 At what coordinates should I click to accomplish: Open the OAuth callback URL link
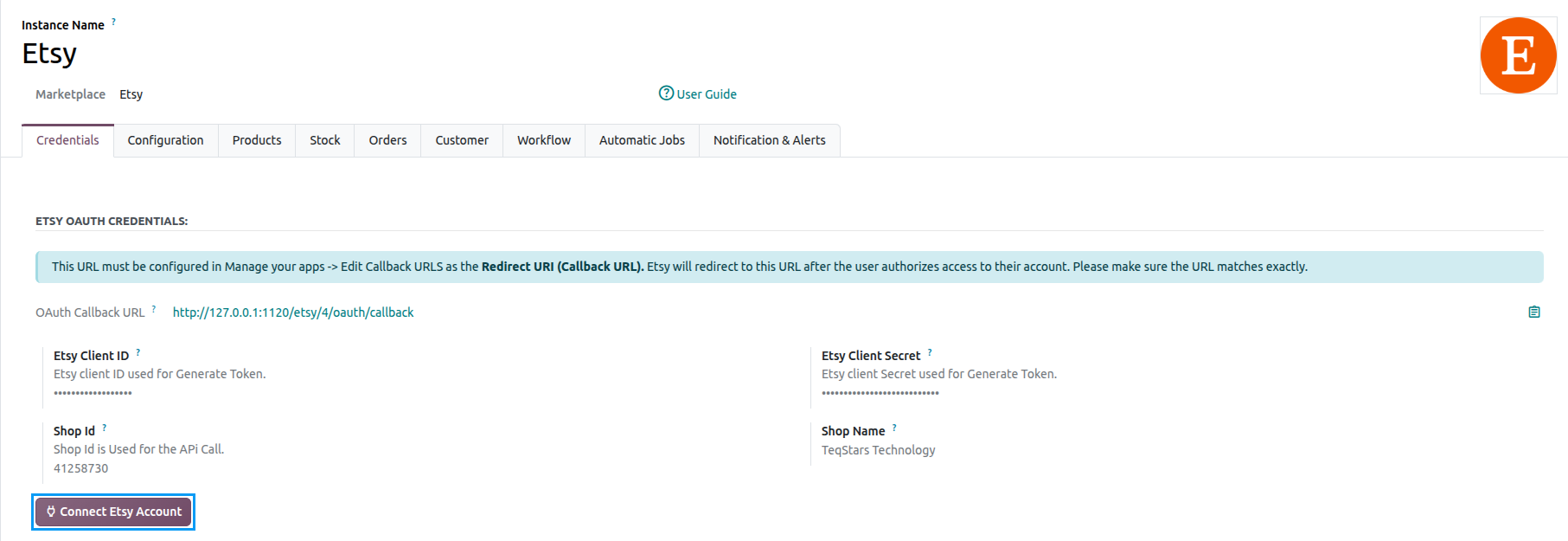[x=293, y=312]
